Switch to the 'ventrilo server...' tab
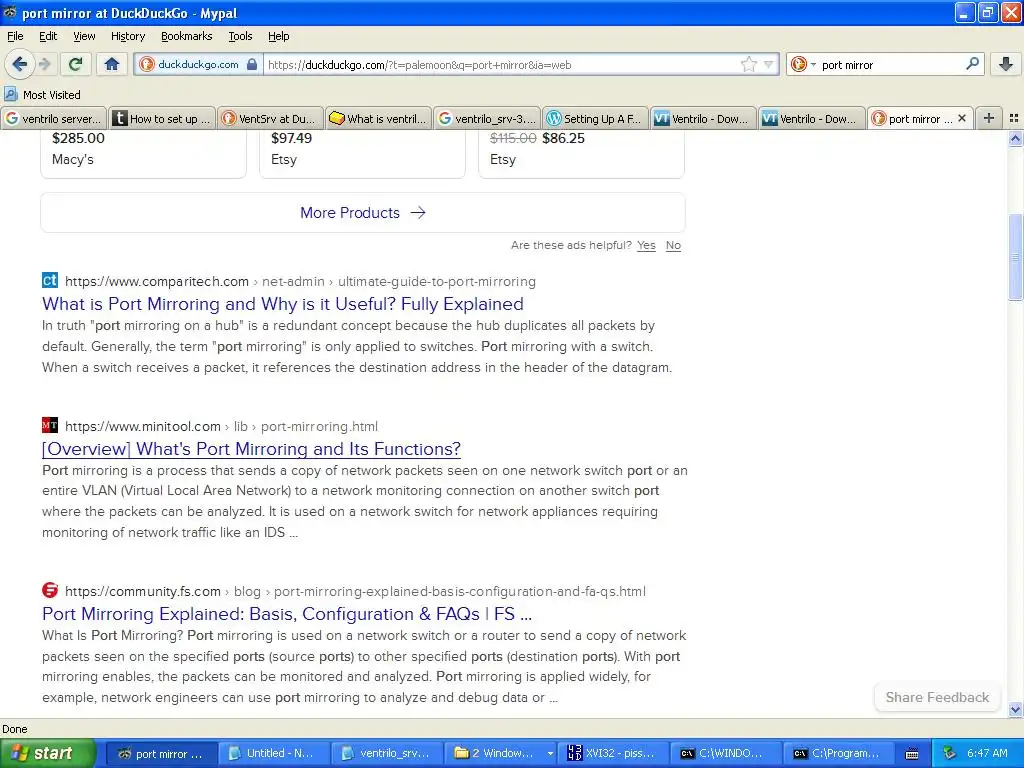This screenshot has width=1024, height=768. pos(54,118)
